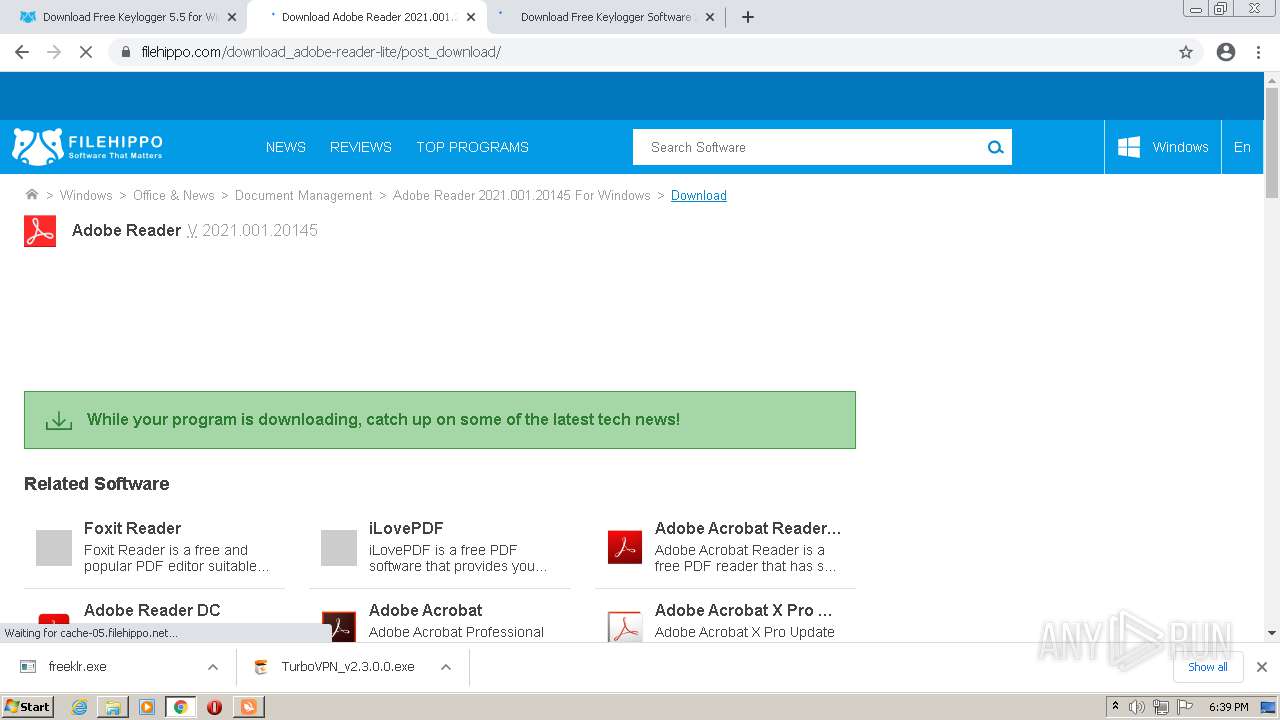Select the Download Adobe Reader 2021 tab
The image size is (1280, 720).
(365, 17)
